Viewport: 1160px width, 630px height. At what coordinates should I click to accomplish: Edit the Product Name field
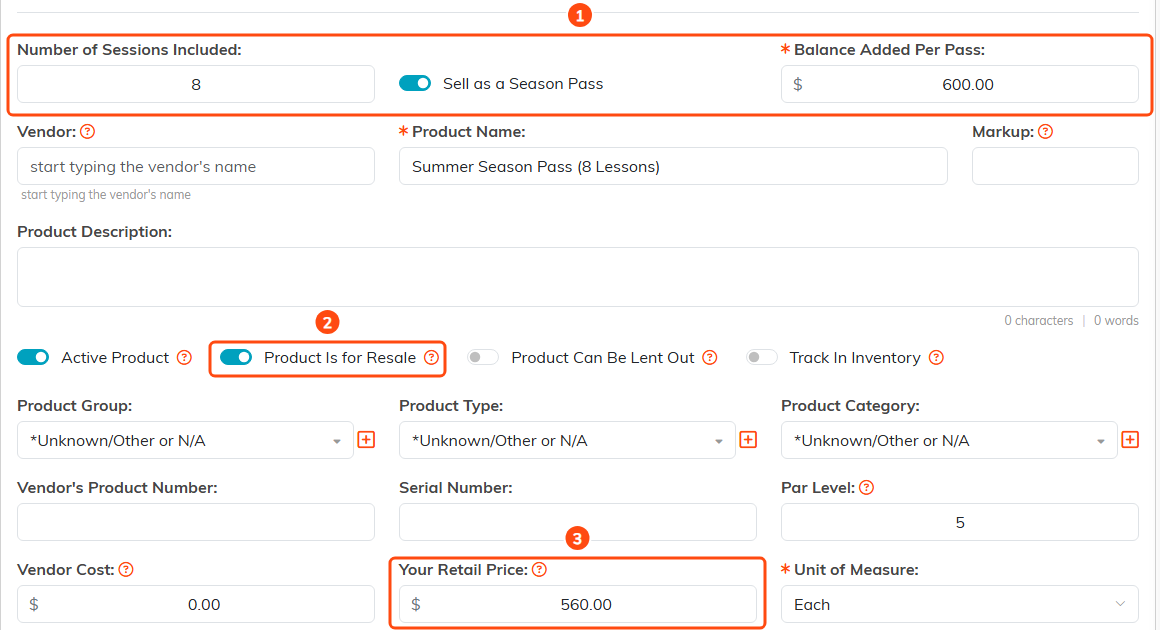point(673,166)
